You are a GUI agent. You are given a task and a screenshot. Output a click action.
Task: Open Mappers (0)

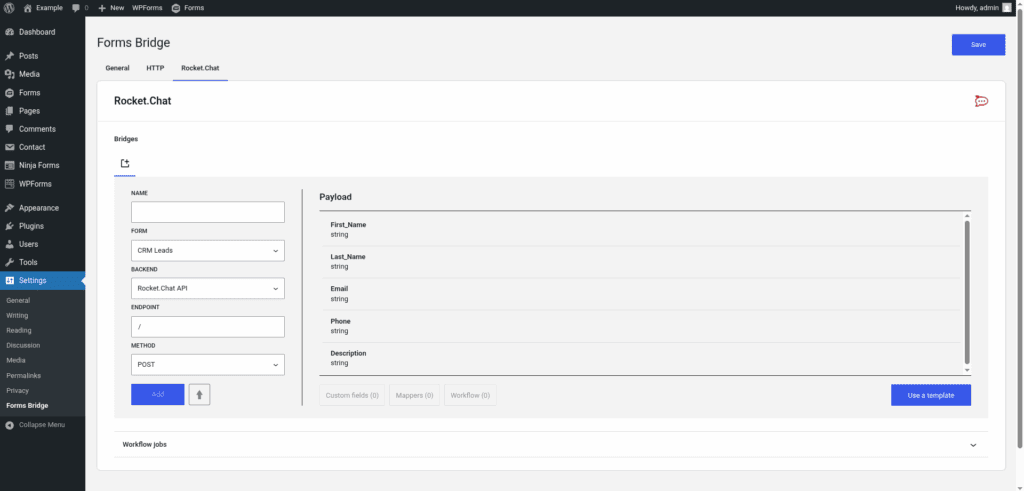tap(415, 395)
